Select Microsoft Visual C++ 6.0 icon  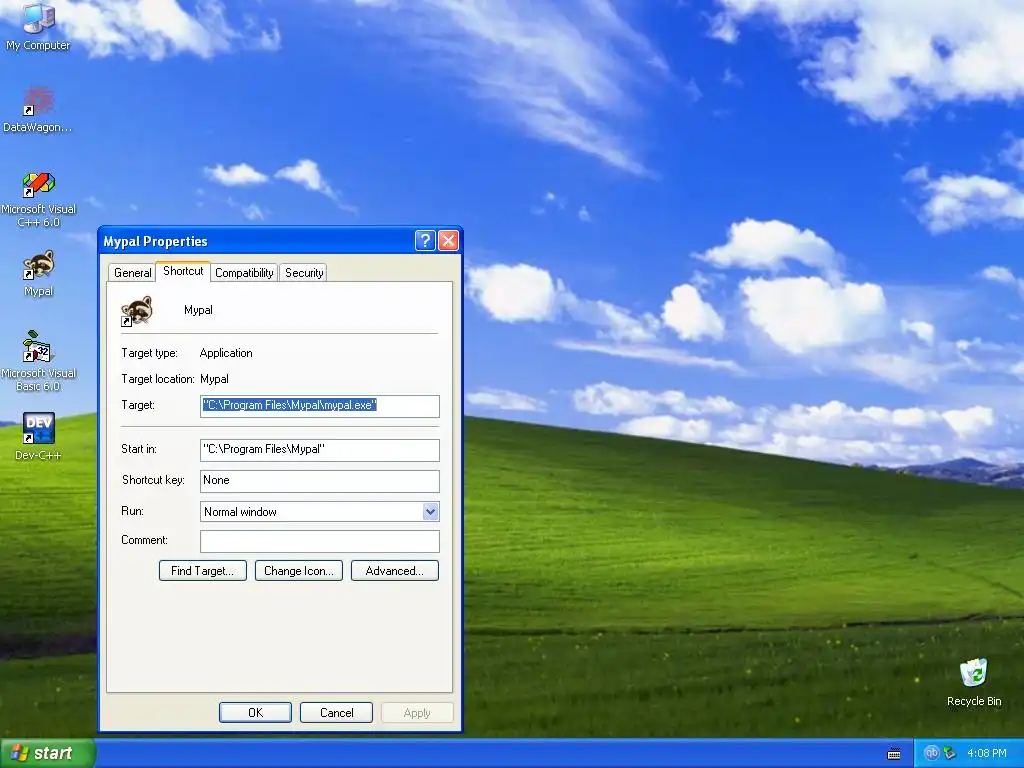point(39,199)
